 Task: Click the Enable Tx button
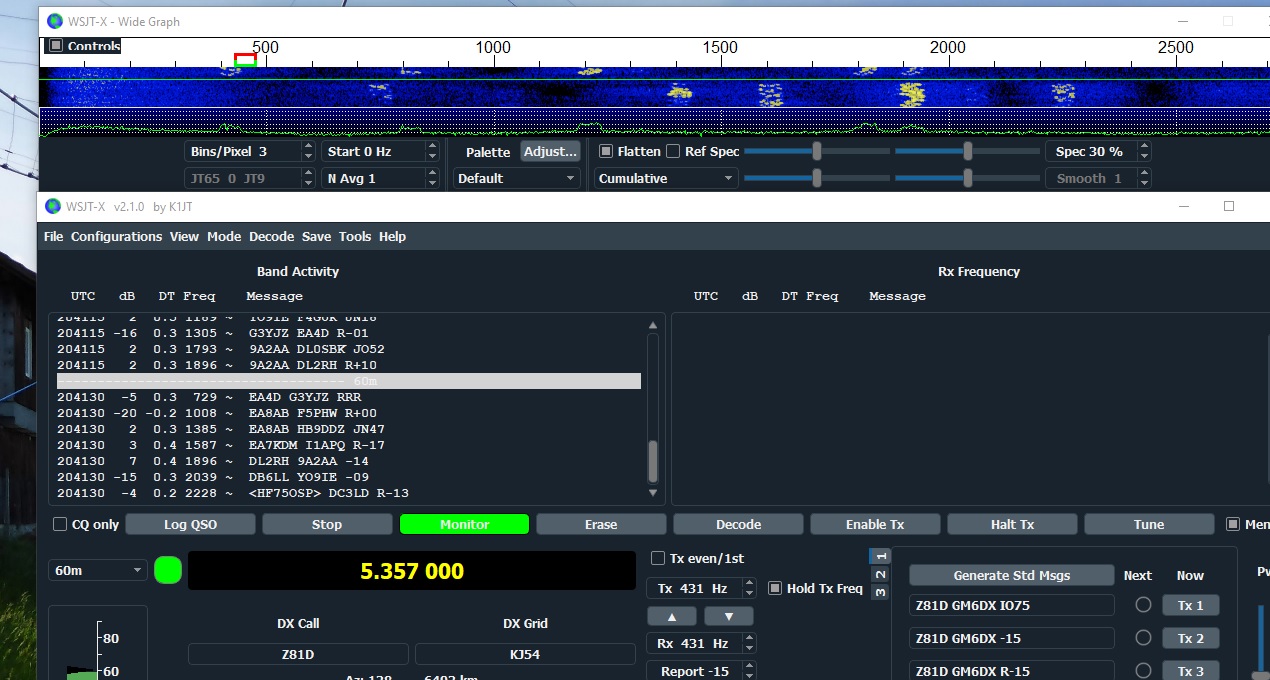click(875, 524)
